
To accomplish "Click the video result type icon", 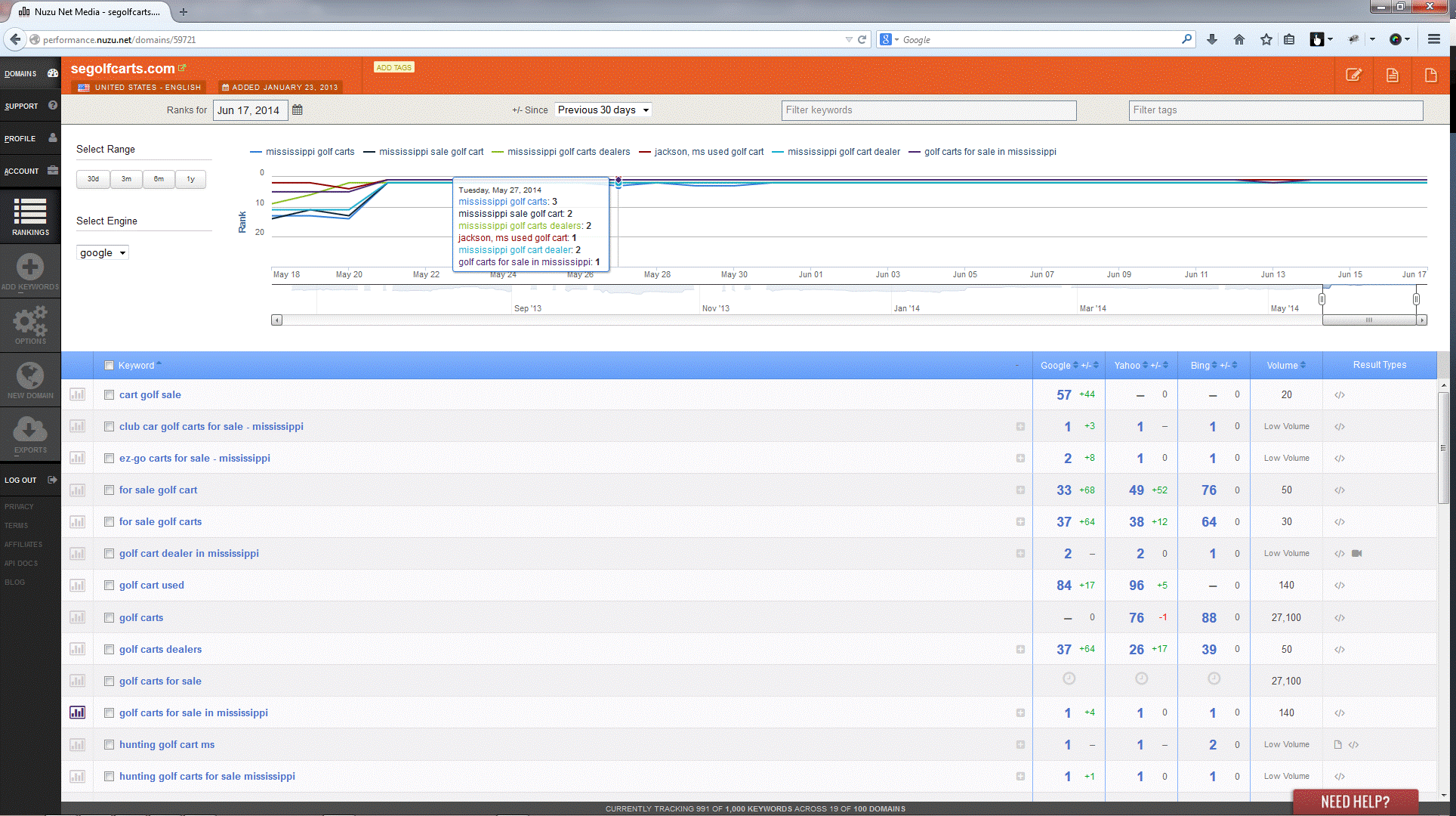I will coord(1357,554).
